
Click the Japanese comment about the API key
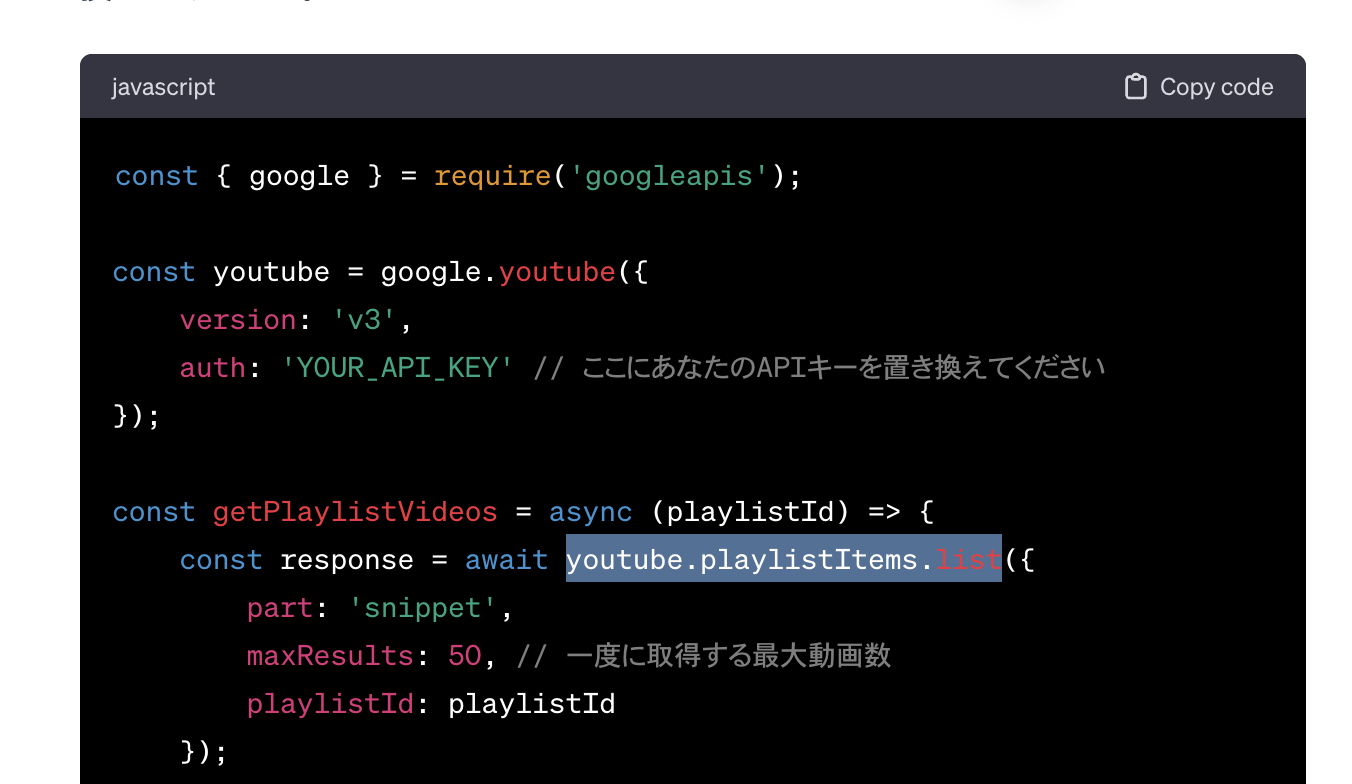tap(819, 368)
